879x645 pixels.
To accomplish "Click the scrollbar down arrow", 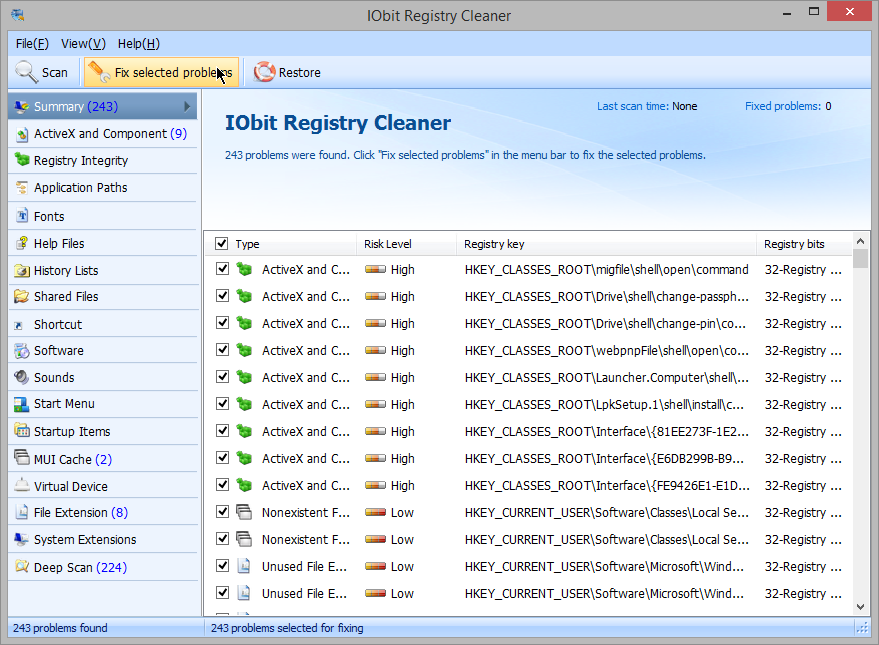I will (861, 607).
